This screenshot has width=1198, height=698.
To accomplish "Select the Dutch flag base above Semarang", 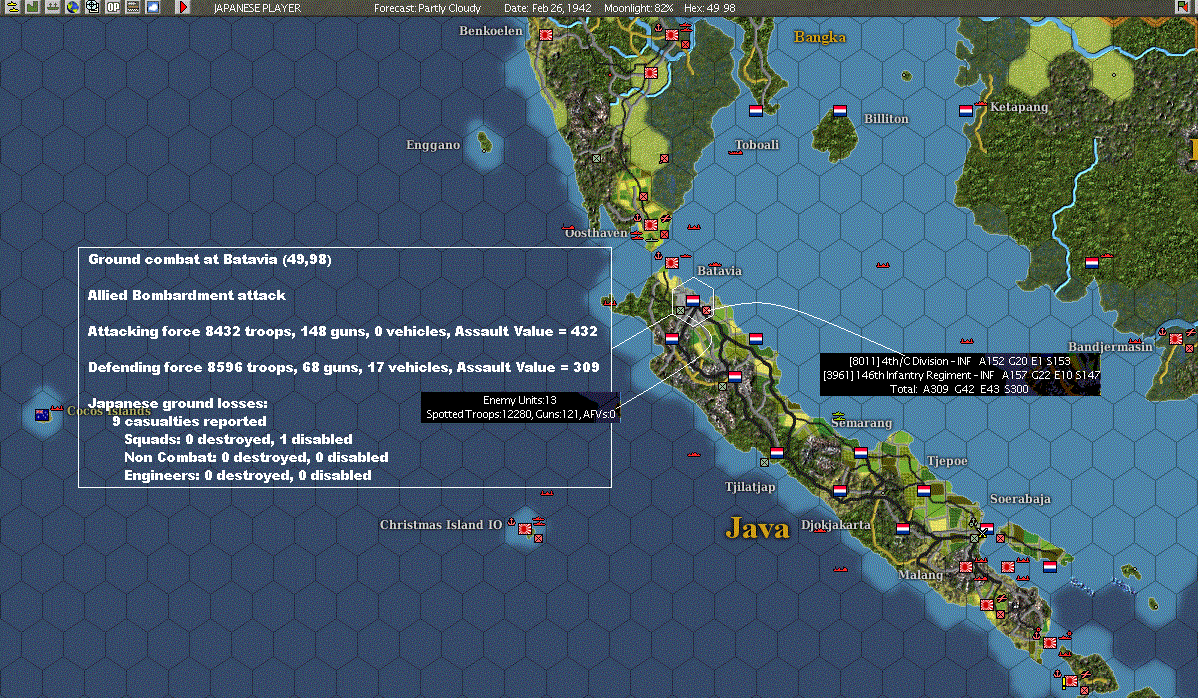I will (861, 453).
